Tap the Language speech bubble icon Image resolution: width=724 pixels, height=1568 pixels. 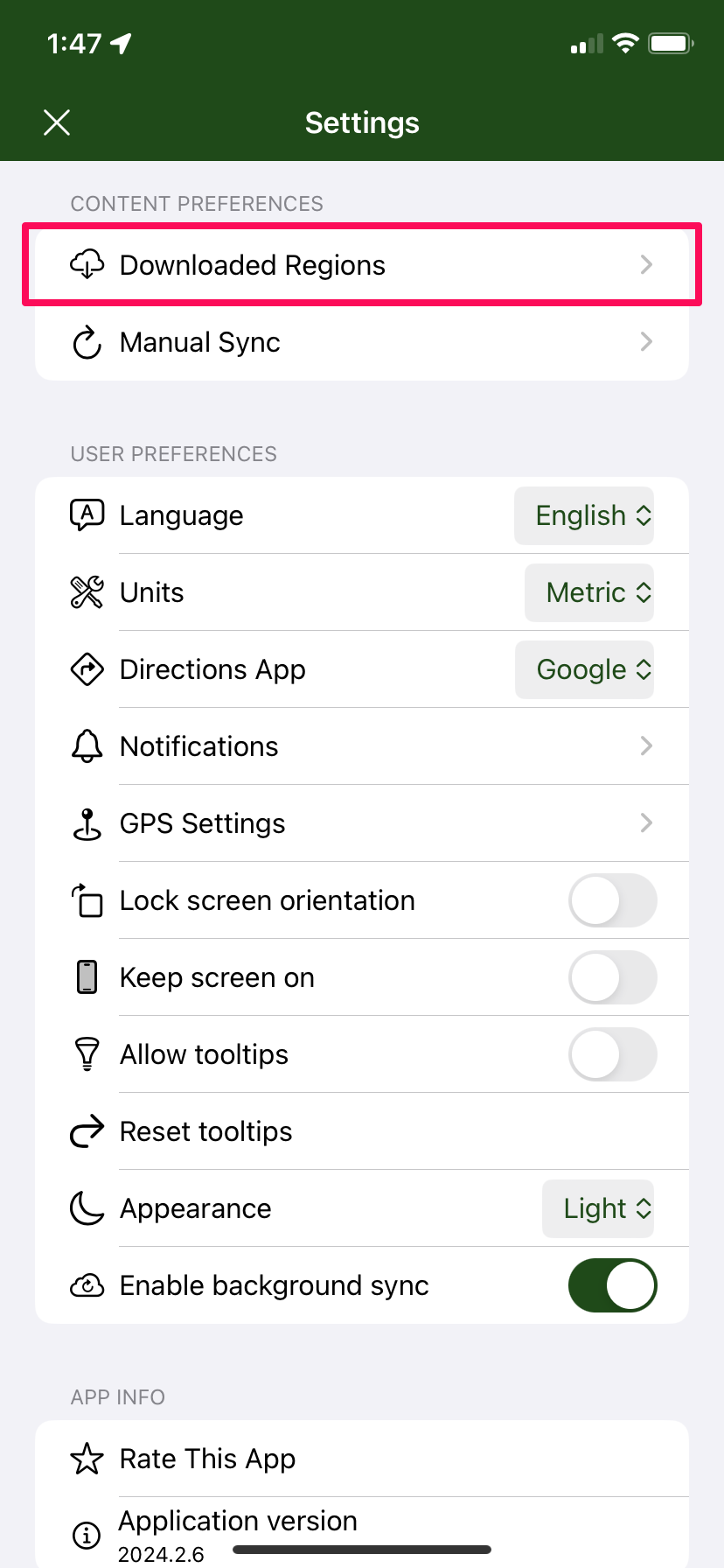87,515
